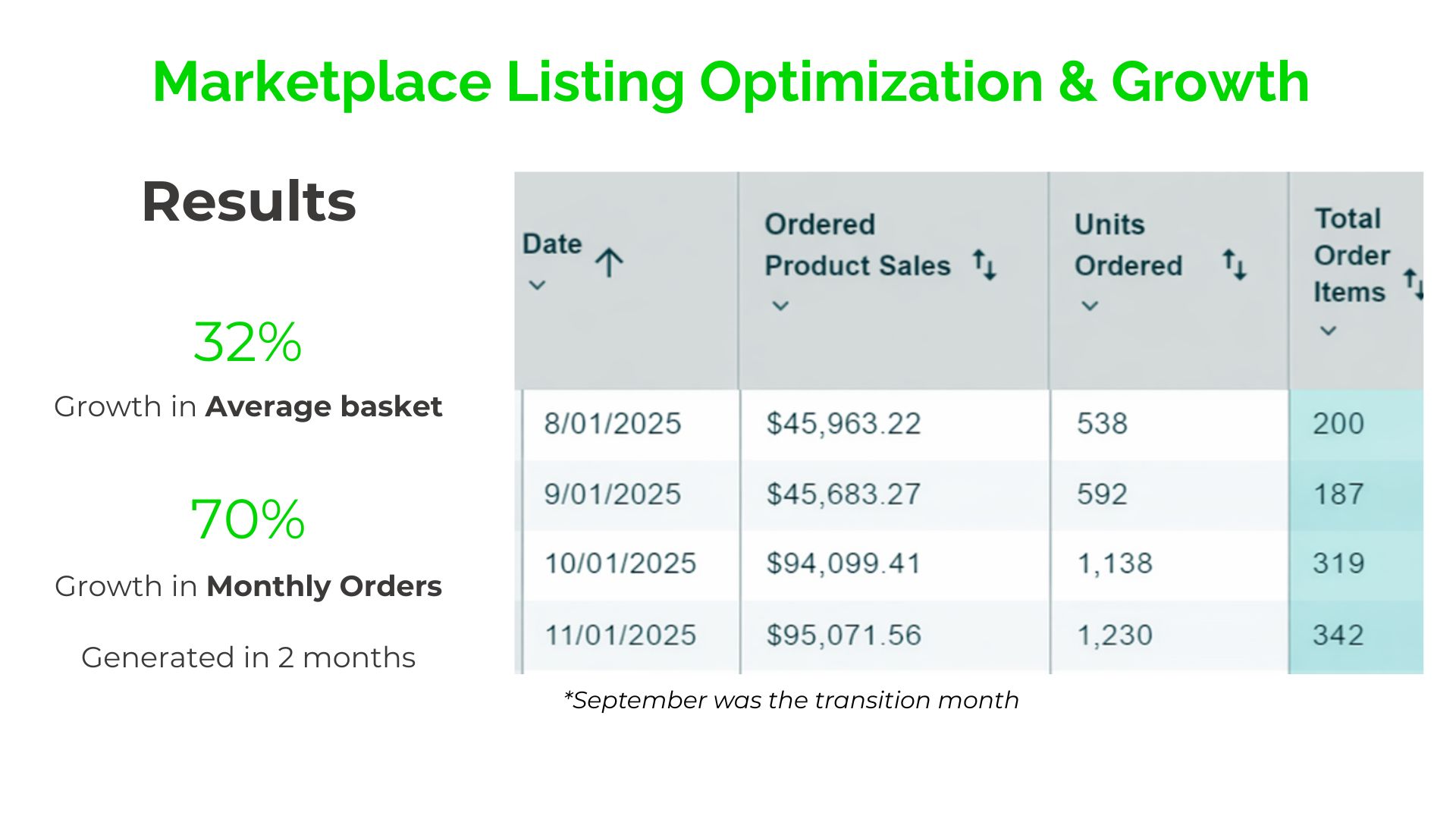Click the September transition month footnote
1456x819 pixels.
pos(791,700)
